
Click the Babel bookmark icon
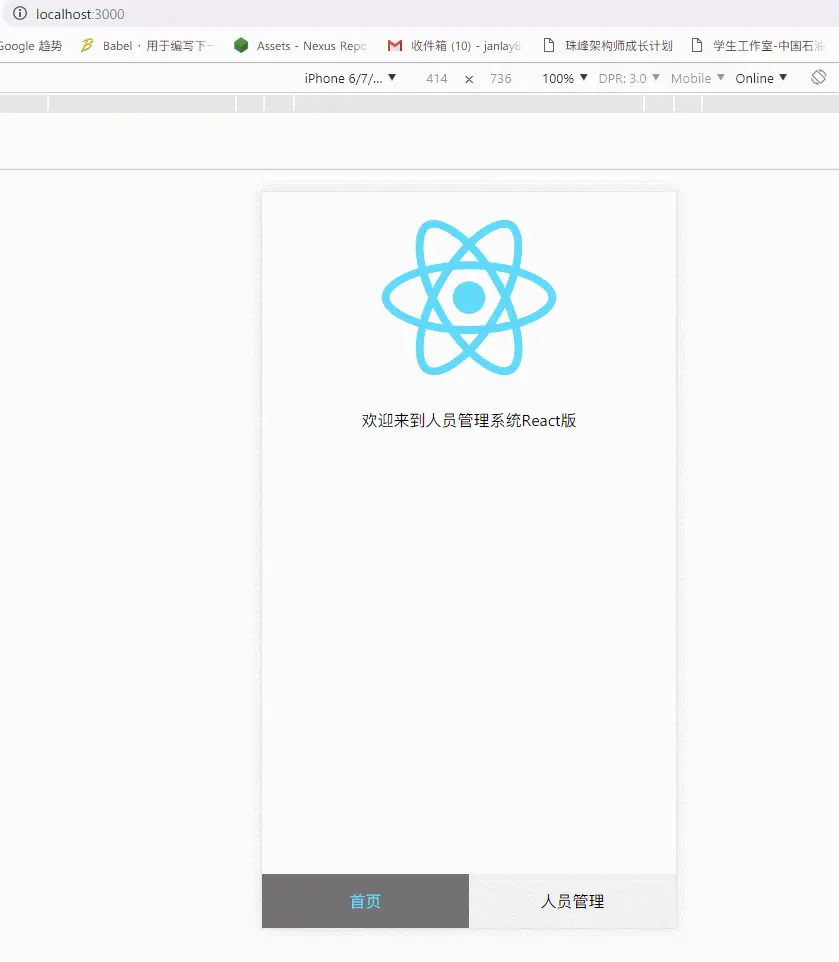click(x=87, y=45)
